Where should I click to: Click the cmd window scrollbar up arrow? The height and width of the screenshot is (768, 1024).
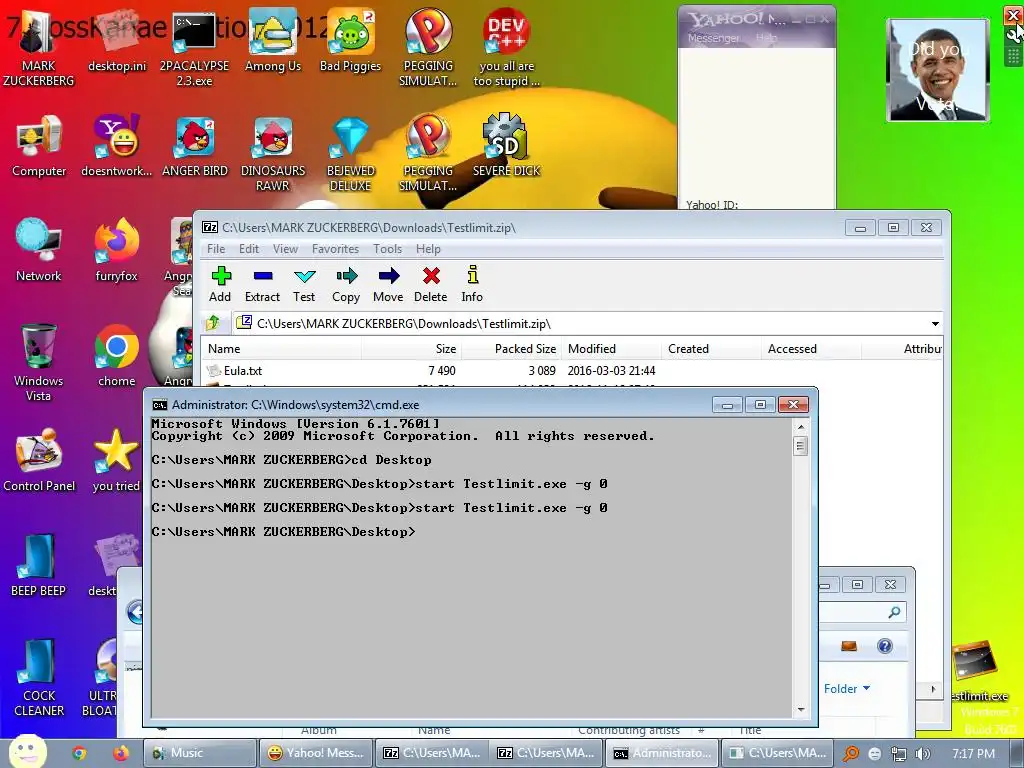pyautogui.click(x=801, y=427)
